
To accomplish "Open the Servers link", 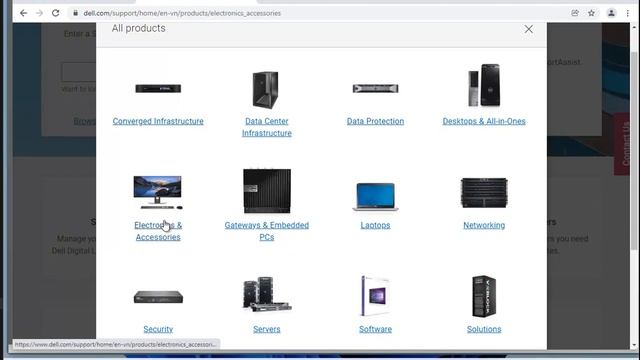I will coord(267,329).
